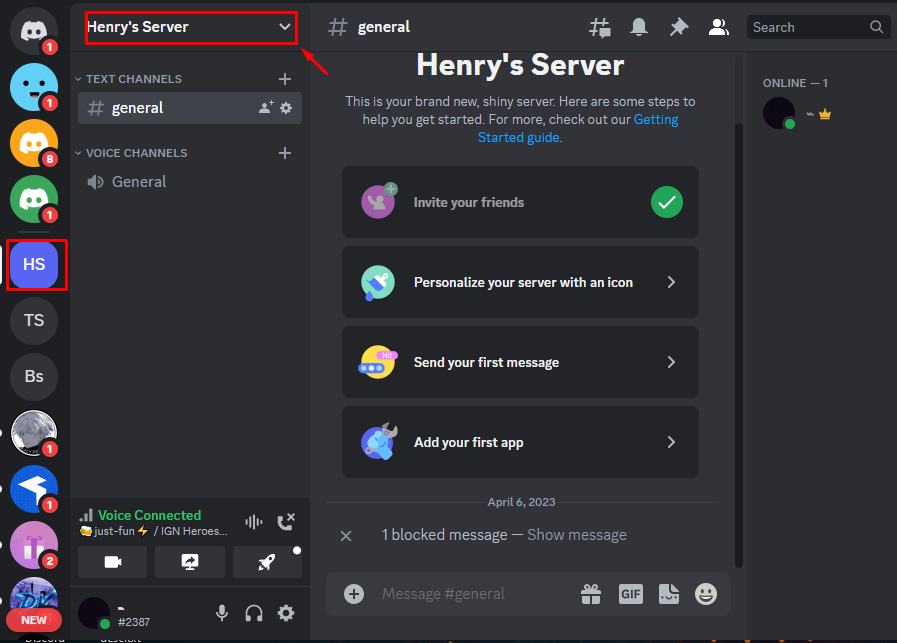
Task: Edit general channel settings gear
Action: tap(286, 108)
